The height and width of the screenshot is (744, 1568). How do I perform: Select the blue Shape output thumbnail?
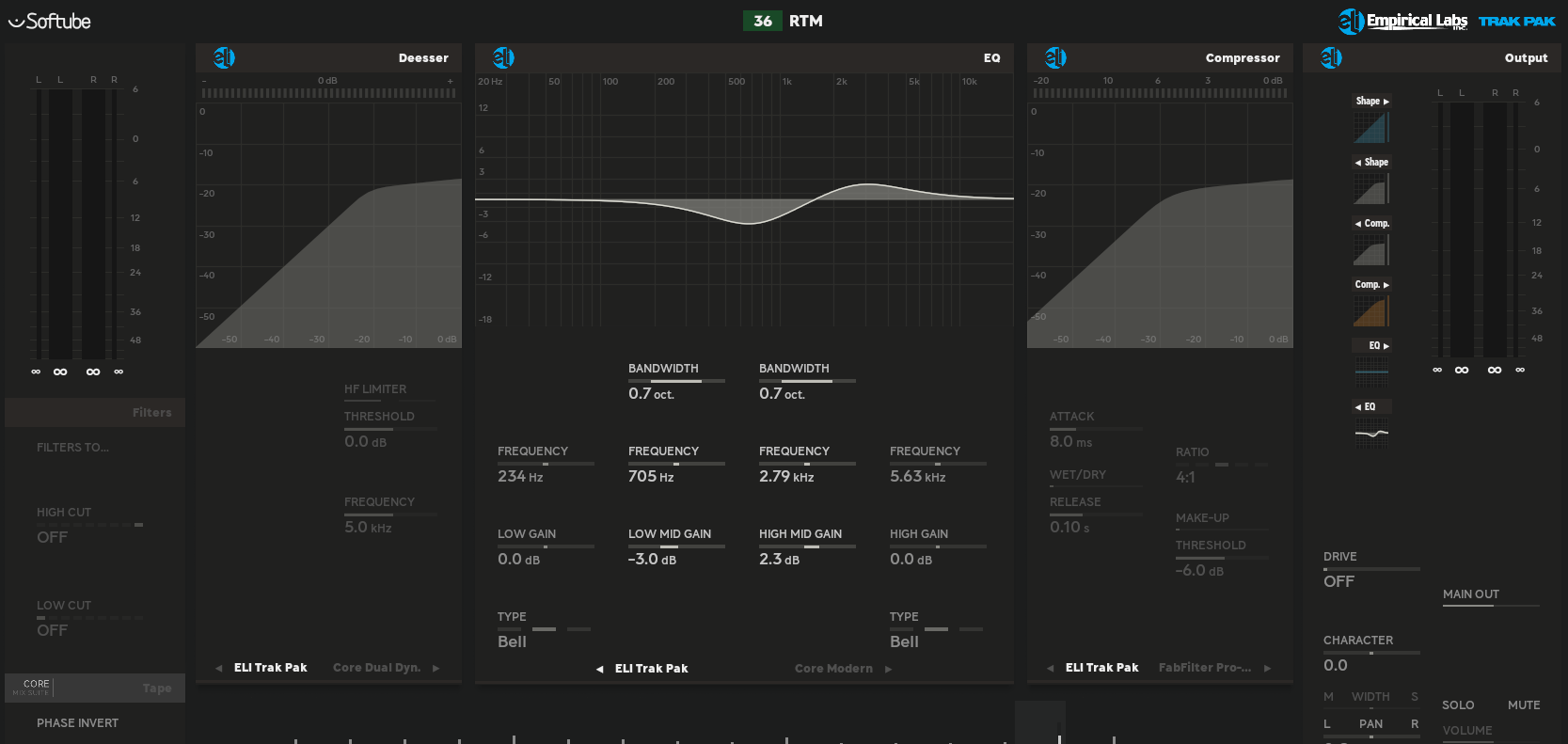tap(1370, 128)
